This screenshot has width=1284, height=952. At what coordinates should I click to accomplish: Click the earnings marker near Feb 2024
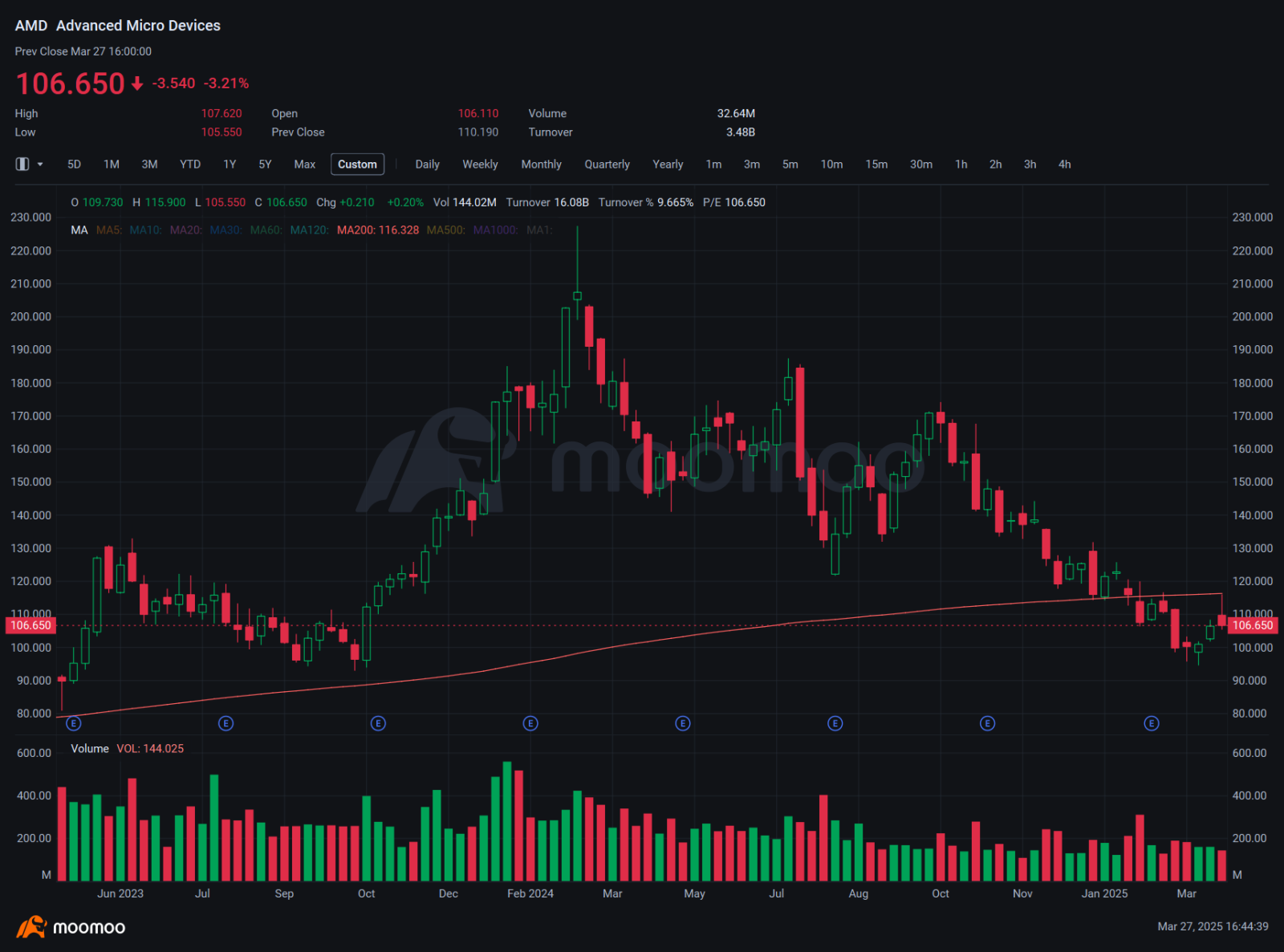530,724
